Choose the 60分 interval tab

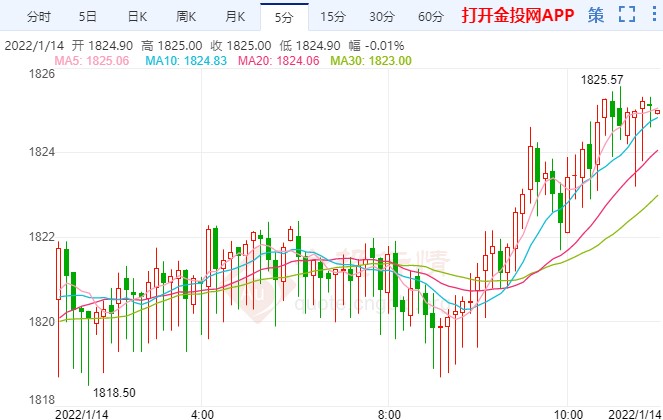point(431,16)
